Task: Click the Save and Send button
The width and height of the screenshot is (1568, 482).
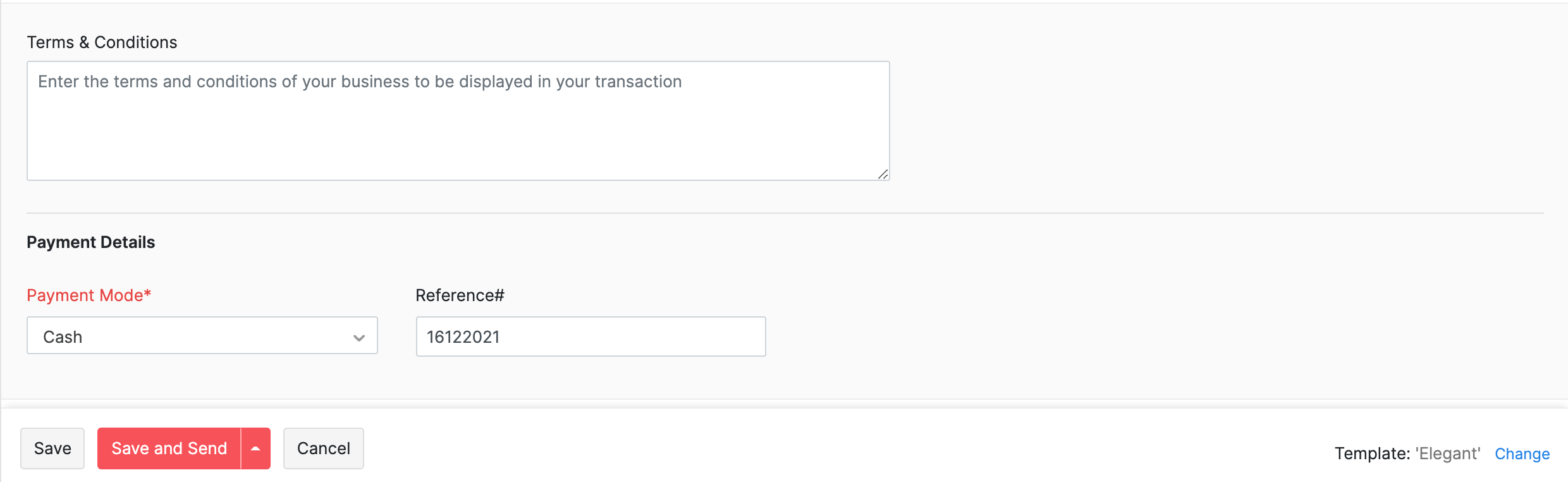Action: point(169,448)
